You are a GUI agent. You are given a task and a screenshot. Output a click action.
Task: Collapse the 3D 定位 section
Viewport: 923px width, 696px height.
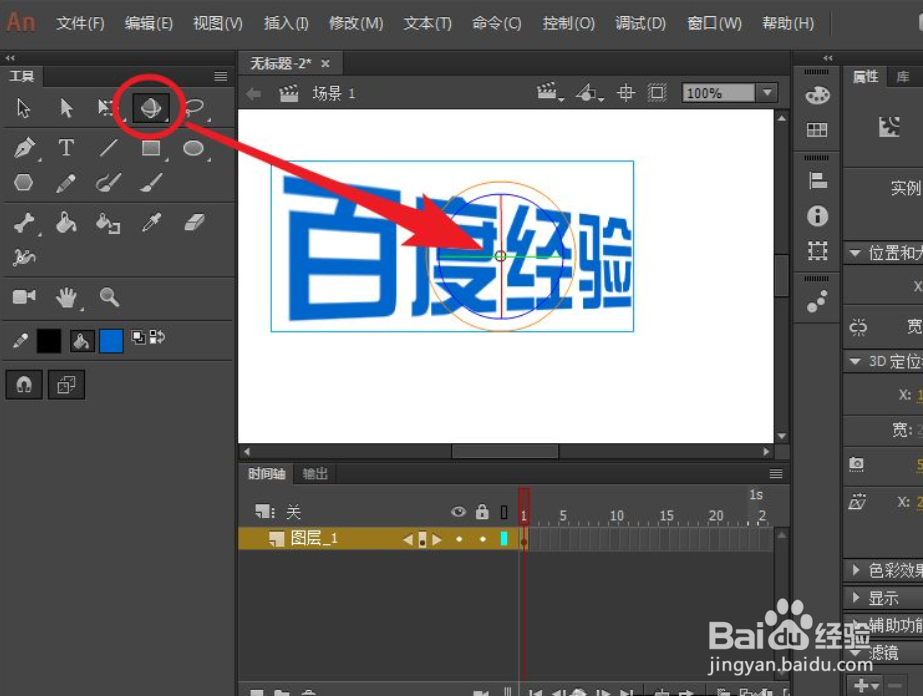pos(855,362)
